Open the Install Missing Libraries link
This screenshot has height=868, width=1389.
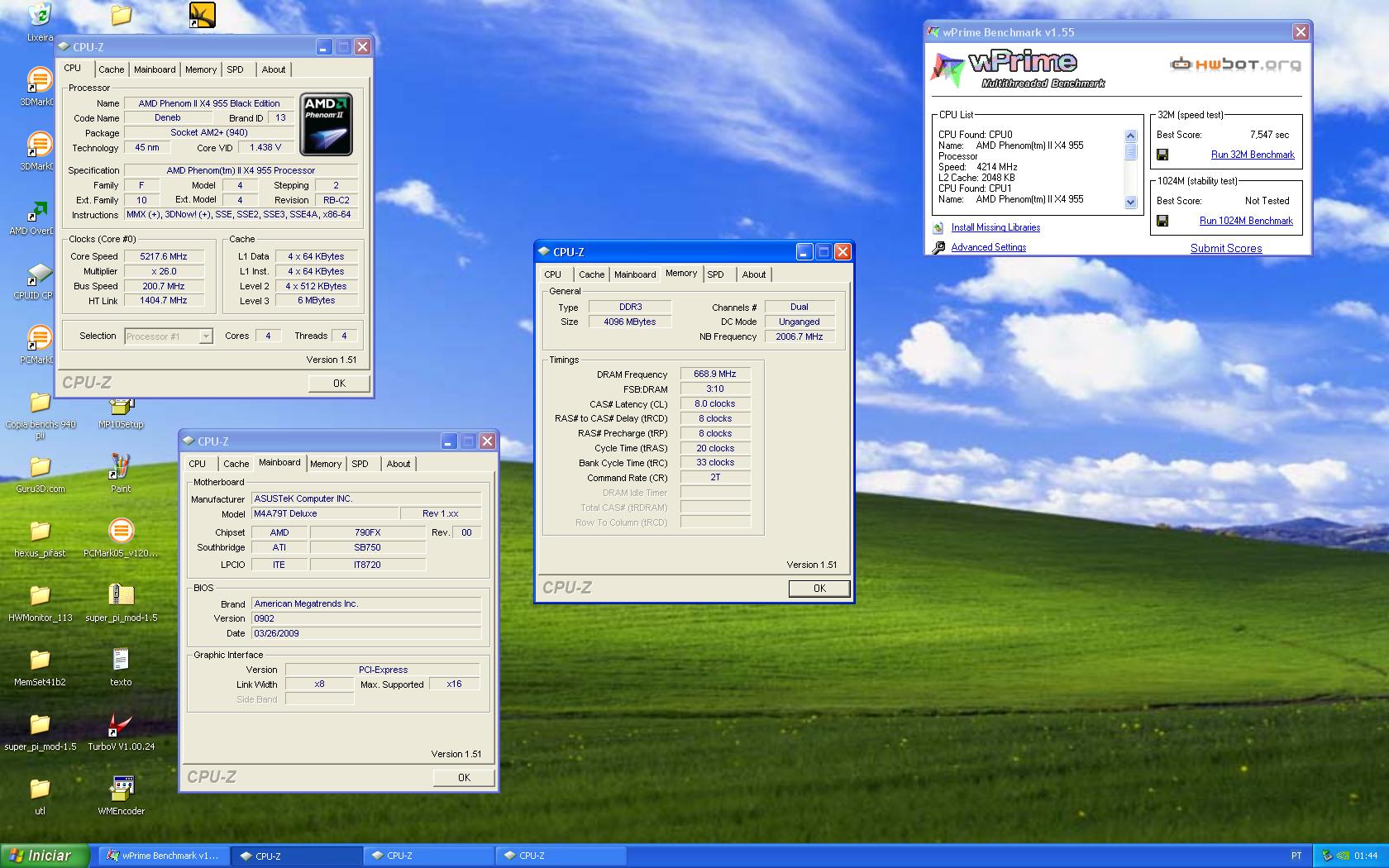(995, 227)
